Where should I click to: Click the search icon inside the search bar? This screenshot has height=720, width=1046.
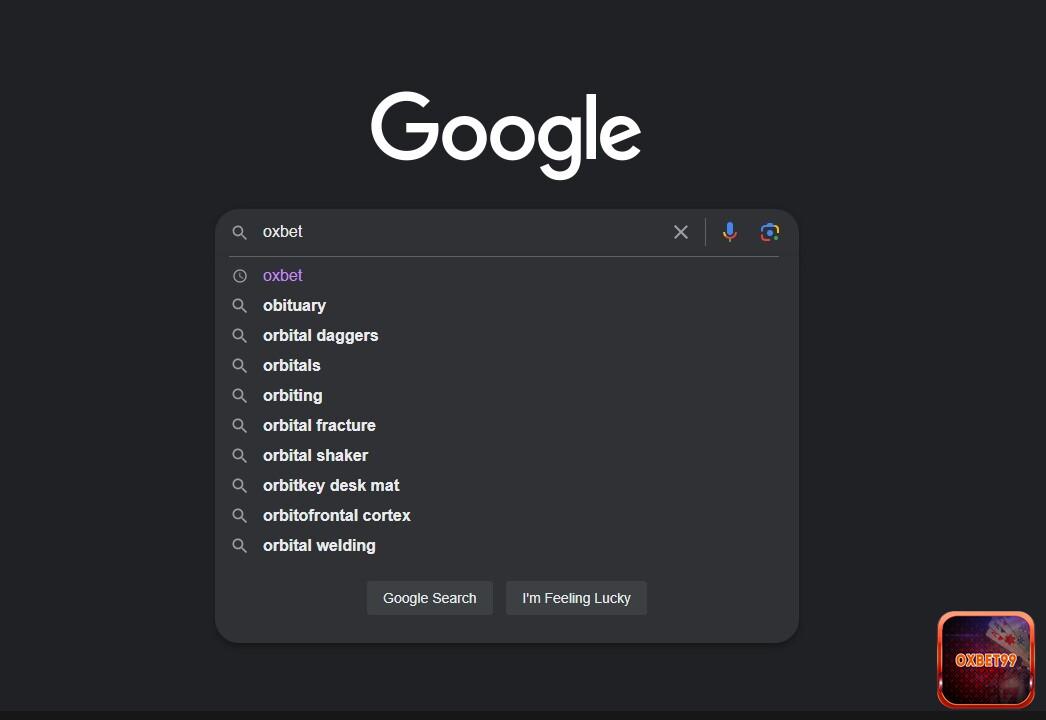(x=240, y=231)
